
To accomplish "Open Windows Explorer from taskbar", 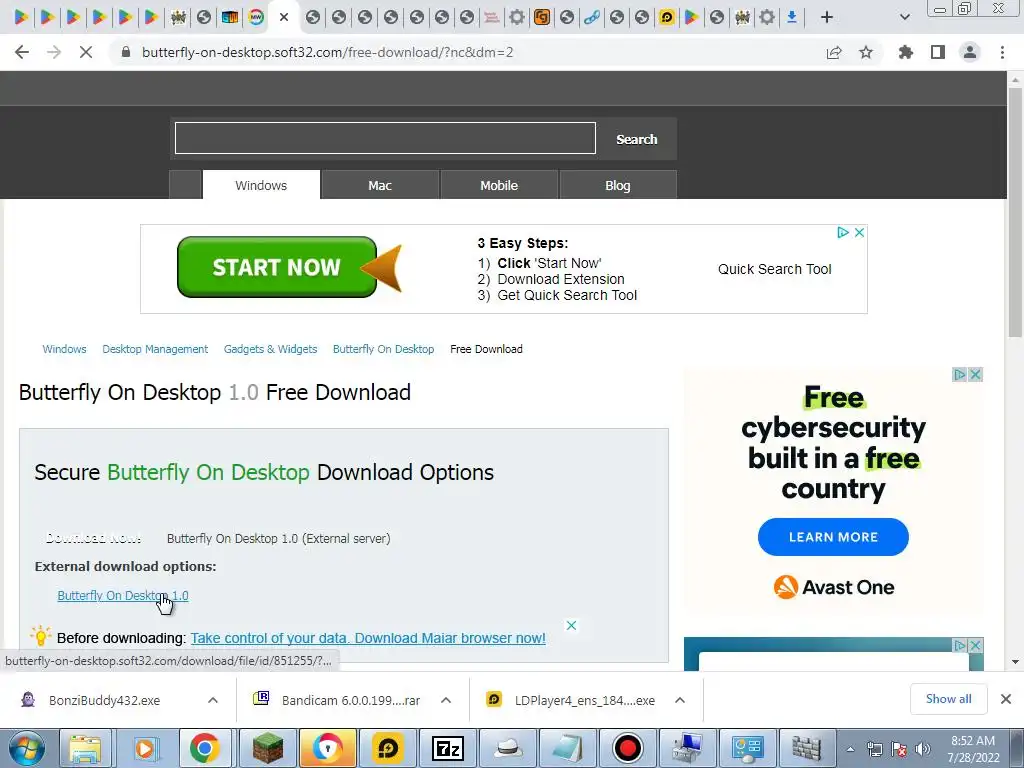I will pyautogui.click(x=86, y=748).
